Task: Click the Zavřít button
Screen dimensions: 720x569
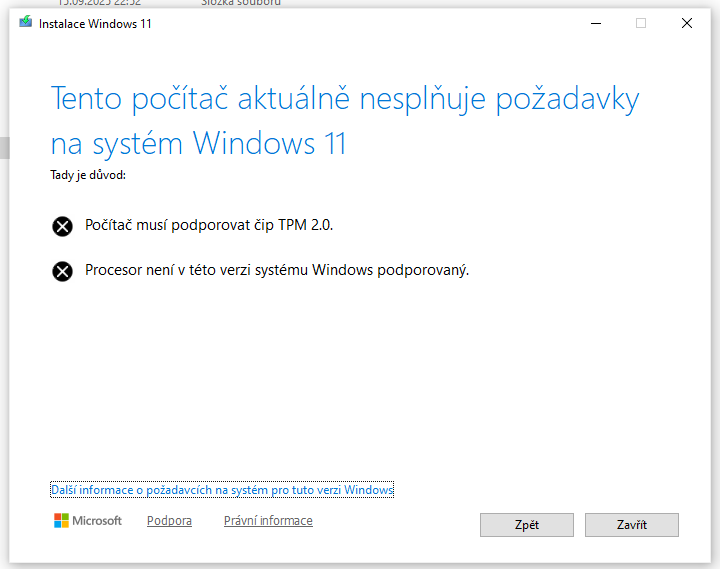Action: coord(631,525)
